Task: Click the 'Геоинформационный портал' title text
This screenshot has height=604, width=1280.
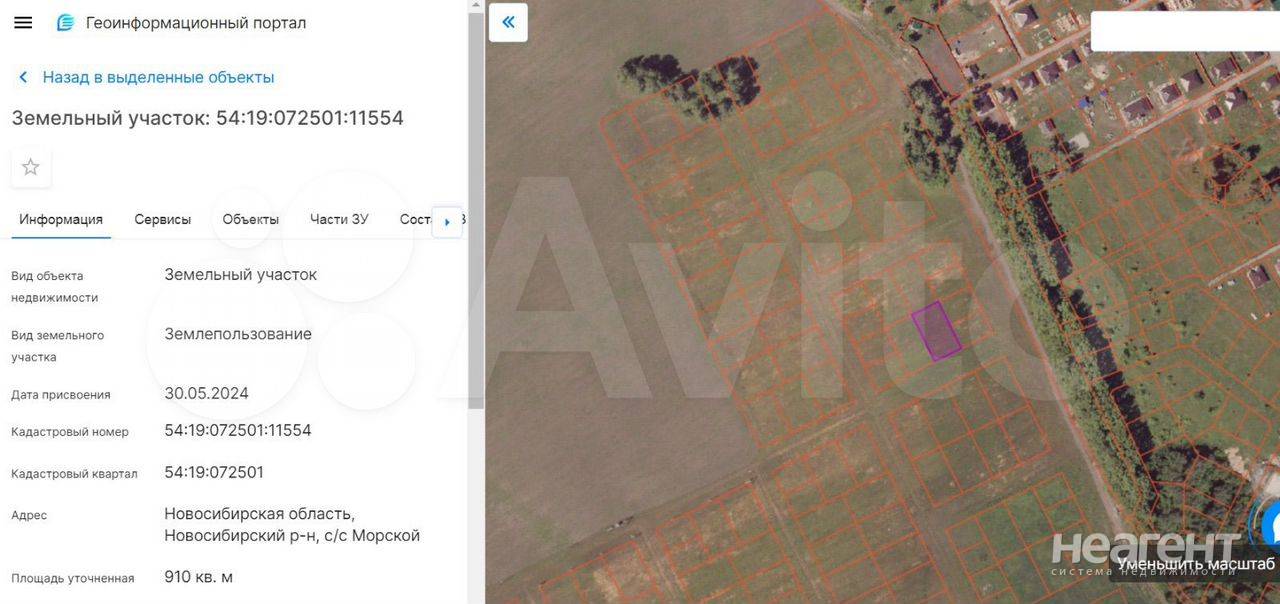Action: tap(196, 22)
